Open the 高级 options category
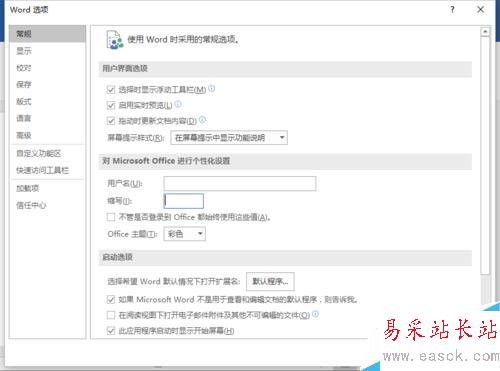 coord(24,135)
